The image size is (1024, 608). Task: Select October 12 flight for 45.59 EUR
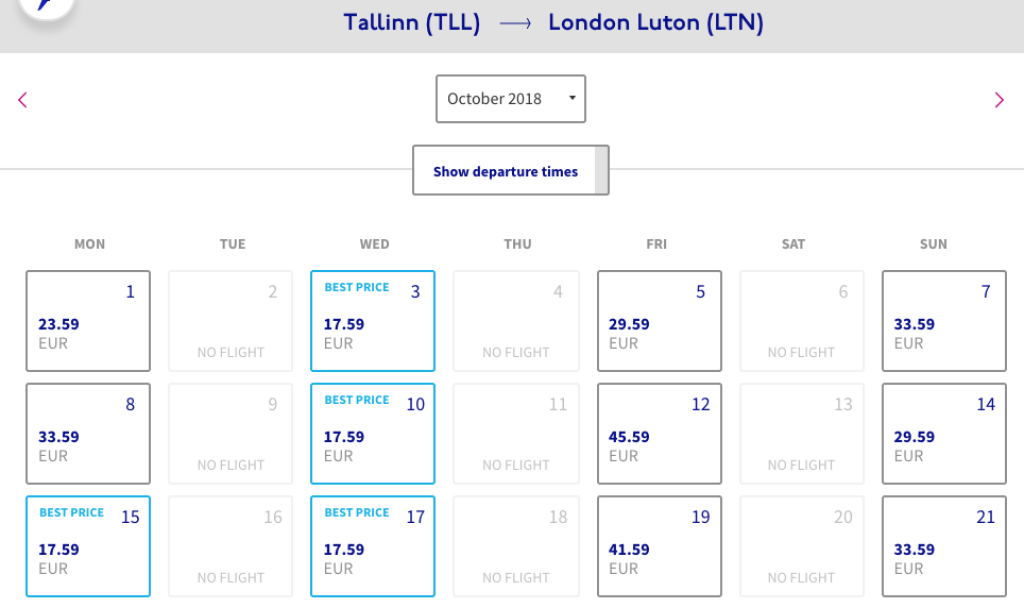point(659,433)
